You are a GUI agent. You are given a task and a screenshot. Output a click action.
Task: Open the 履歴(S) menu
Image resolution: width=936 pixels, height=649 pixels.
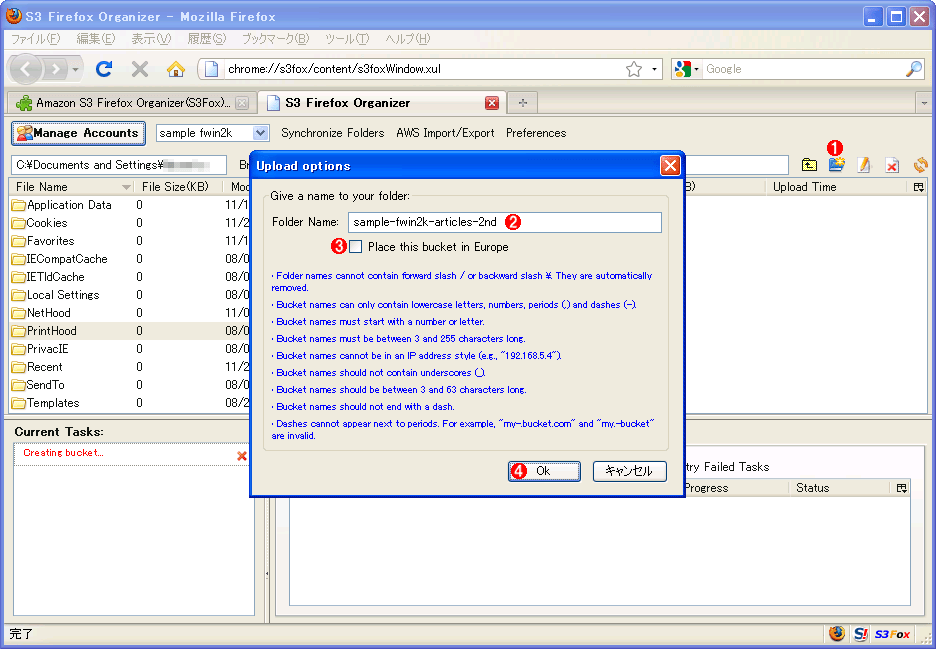(207, 39)
